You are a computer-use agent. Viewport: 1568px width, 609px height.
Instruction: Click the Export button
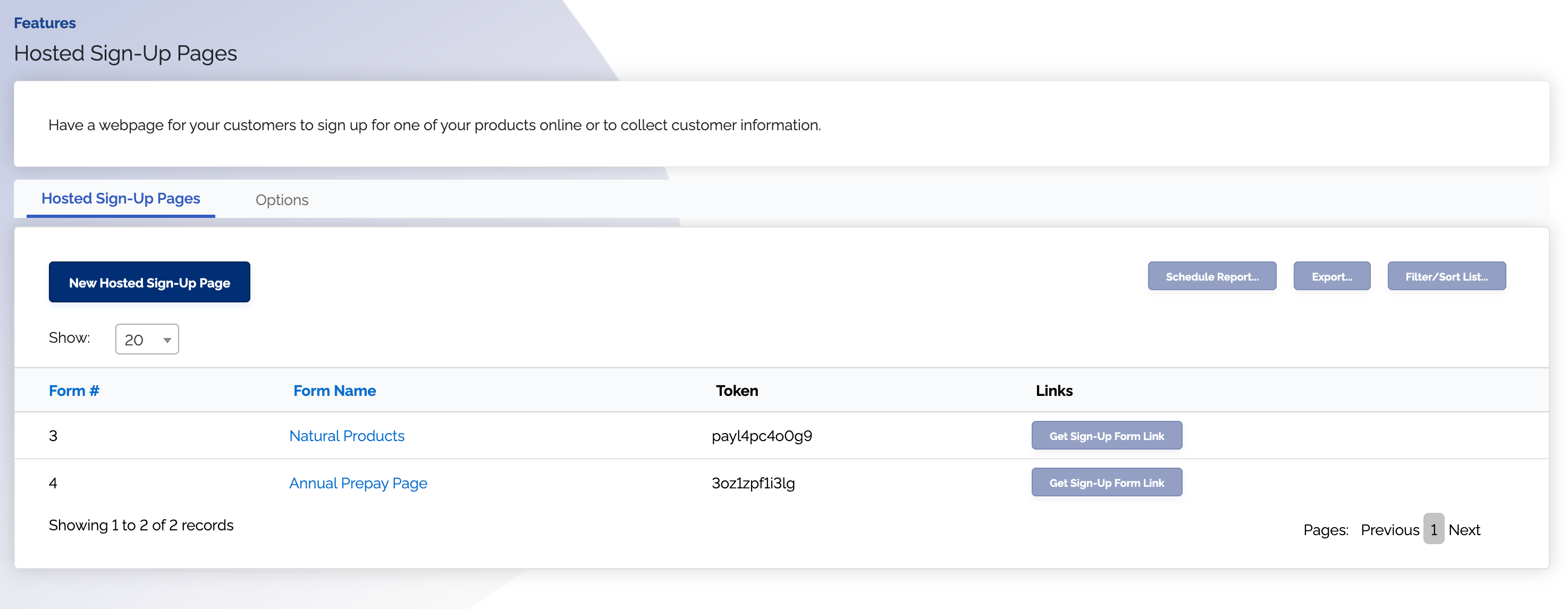point(1332,276)
